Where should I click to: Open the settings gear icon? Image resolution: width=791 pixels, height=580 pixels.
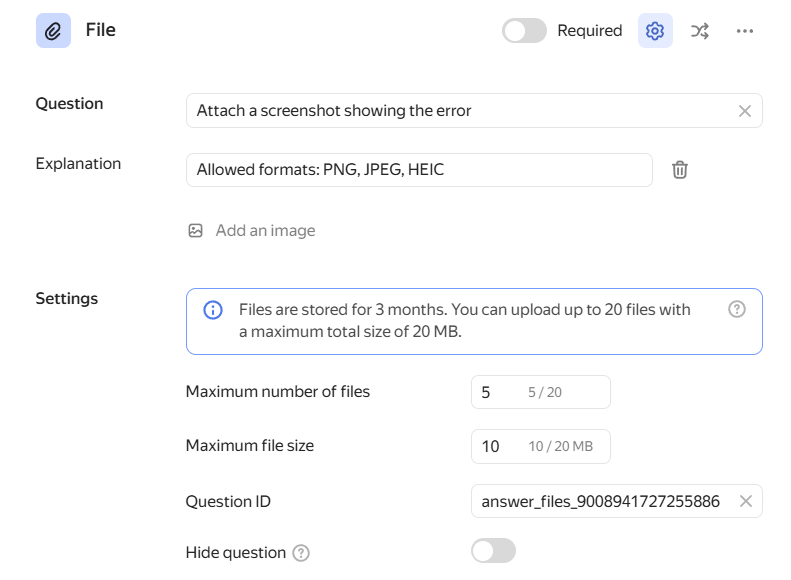pyautogui.click(x=655, y=31)
